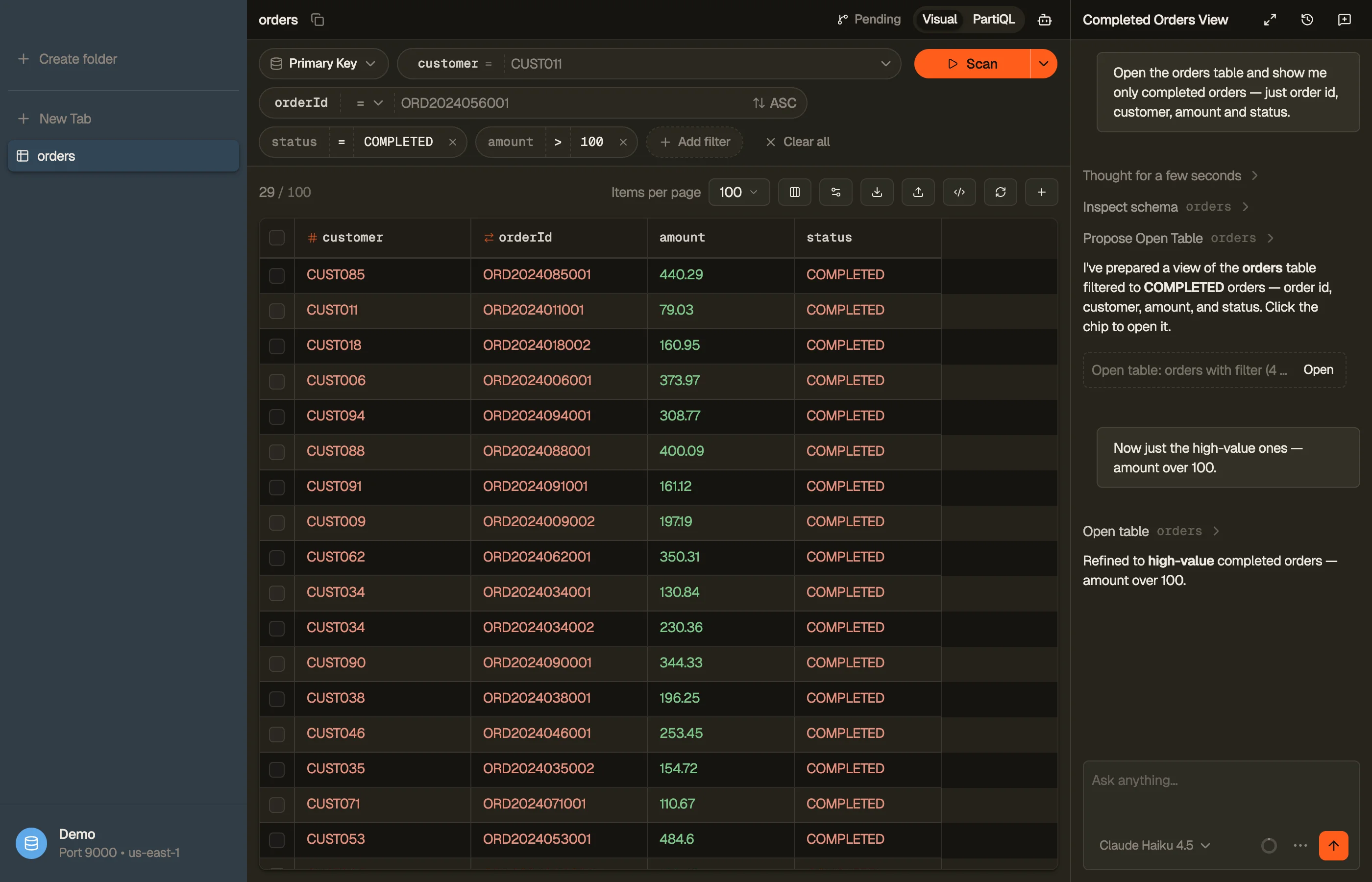
Task: Expand the Thought for a few seconds step
Action: coord(1170,176)
